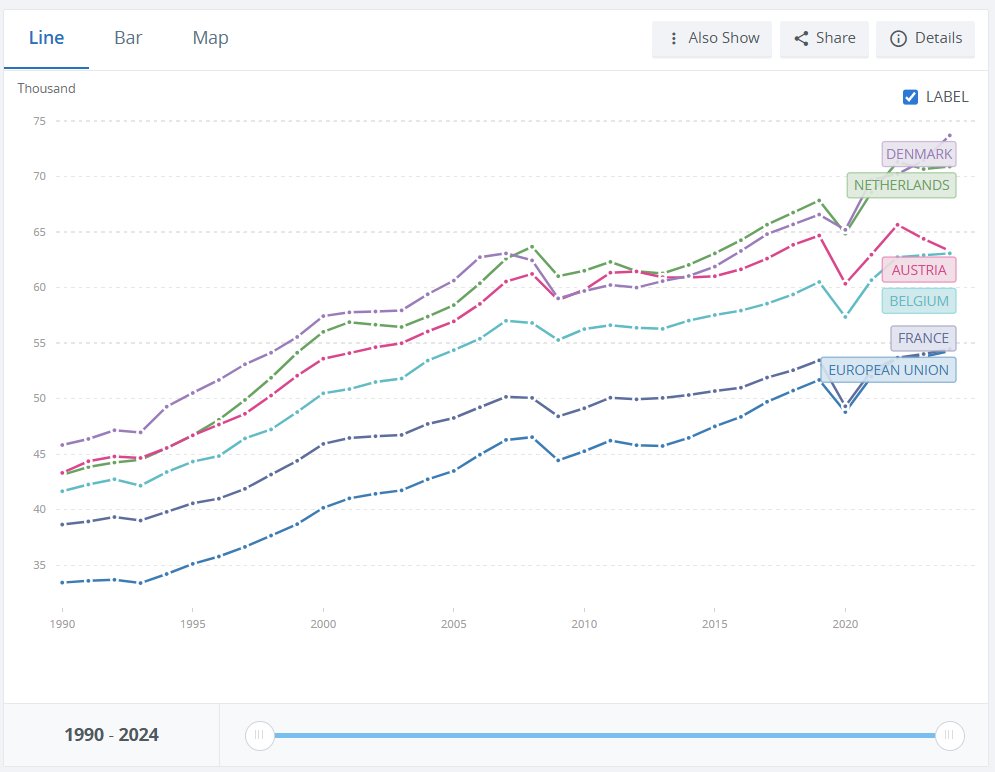Click the 2005 x-axis year label
Screen dimensions: 995x772
click(x=454, y=624)
